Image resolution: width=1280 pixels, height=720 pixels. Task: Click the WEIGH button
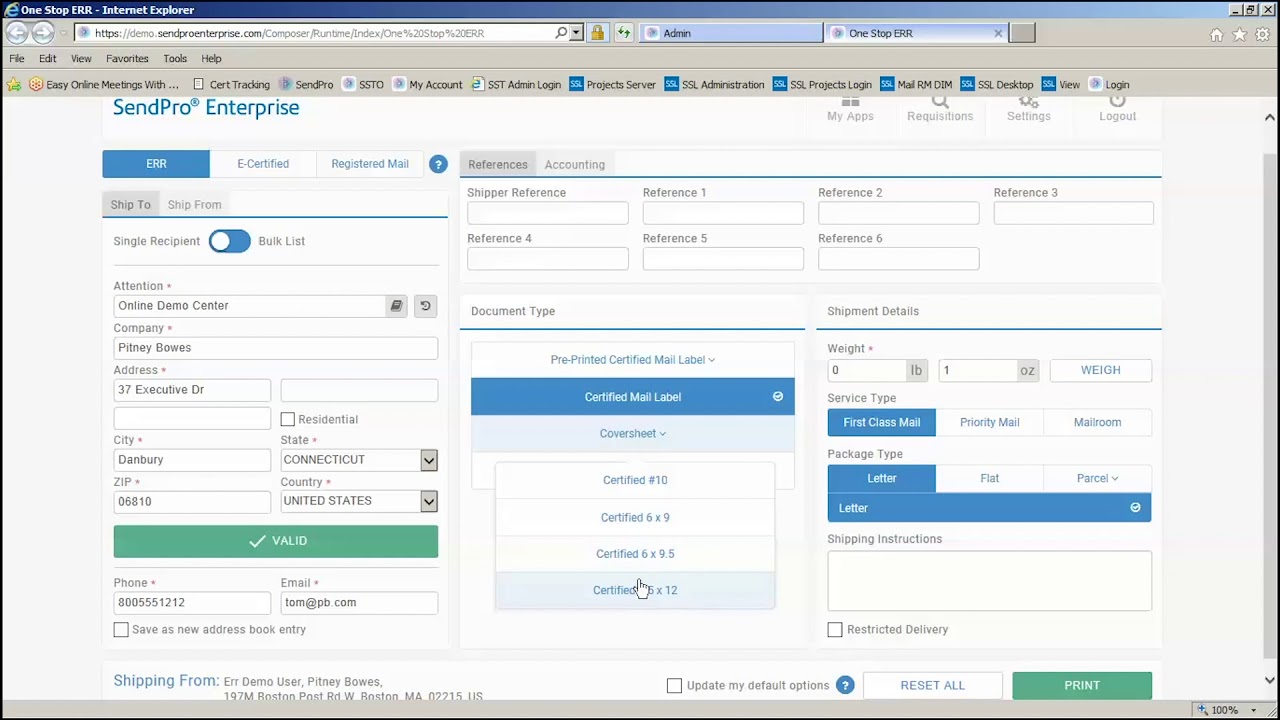(1100, 370)
